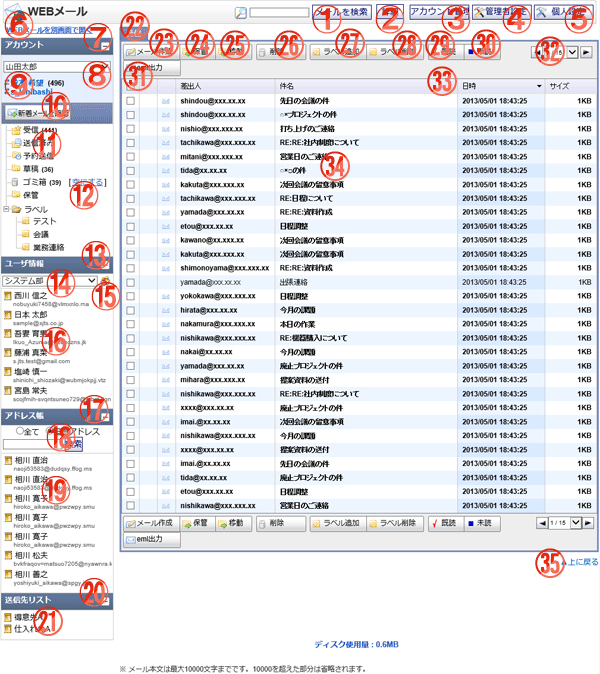Tick the checkbox for the hirata@xxx.xx.xx mail

coord(131,310)
